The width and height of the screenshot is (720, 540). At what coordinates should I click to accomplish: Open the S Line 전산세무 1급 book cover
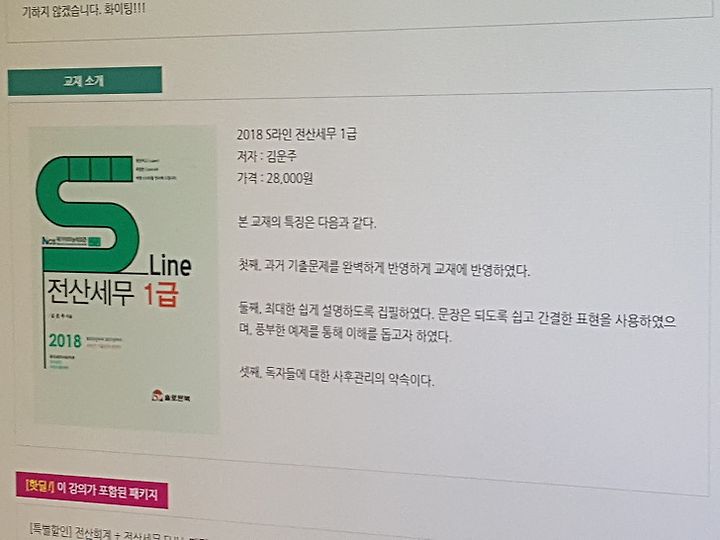click(x=125, y=279)
